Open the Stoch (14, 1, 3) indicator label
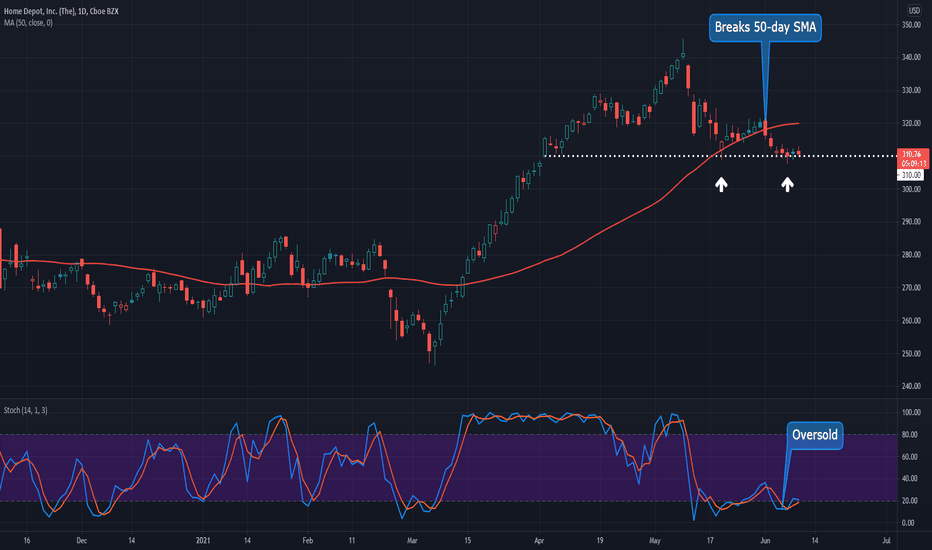Screen dimensions: 932x550 click(26, 410)
